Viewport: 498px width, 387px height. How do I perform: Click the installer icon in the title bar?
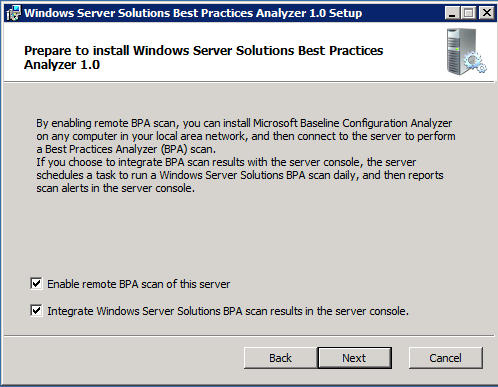(x=13, y=13)
